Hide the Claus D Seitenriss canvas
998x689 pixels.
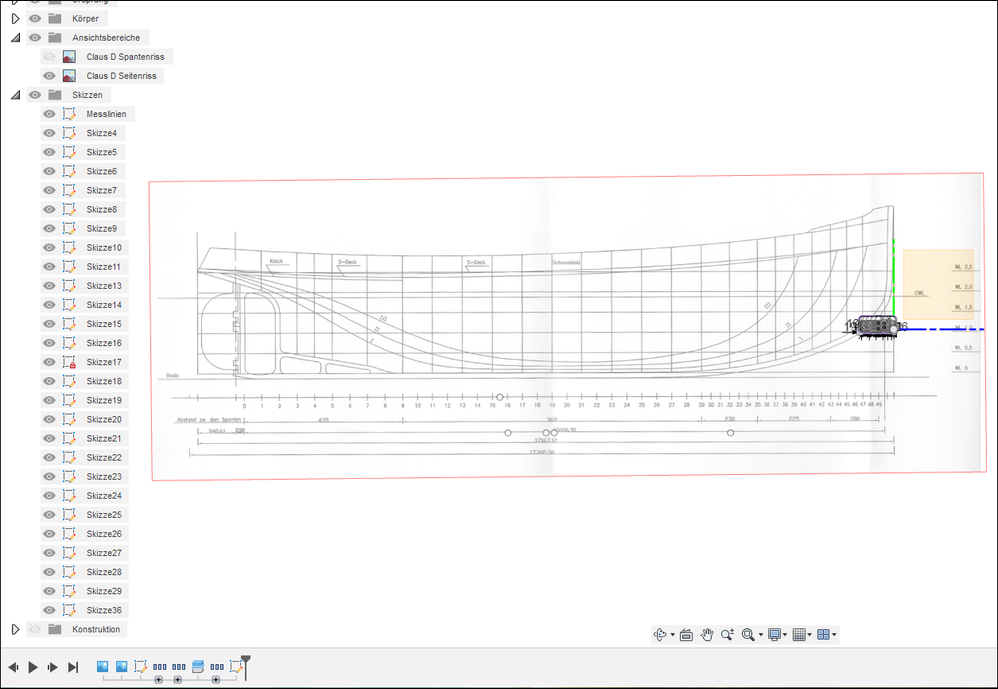pyautogui.click(x=49, y=76)
